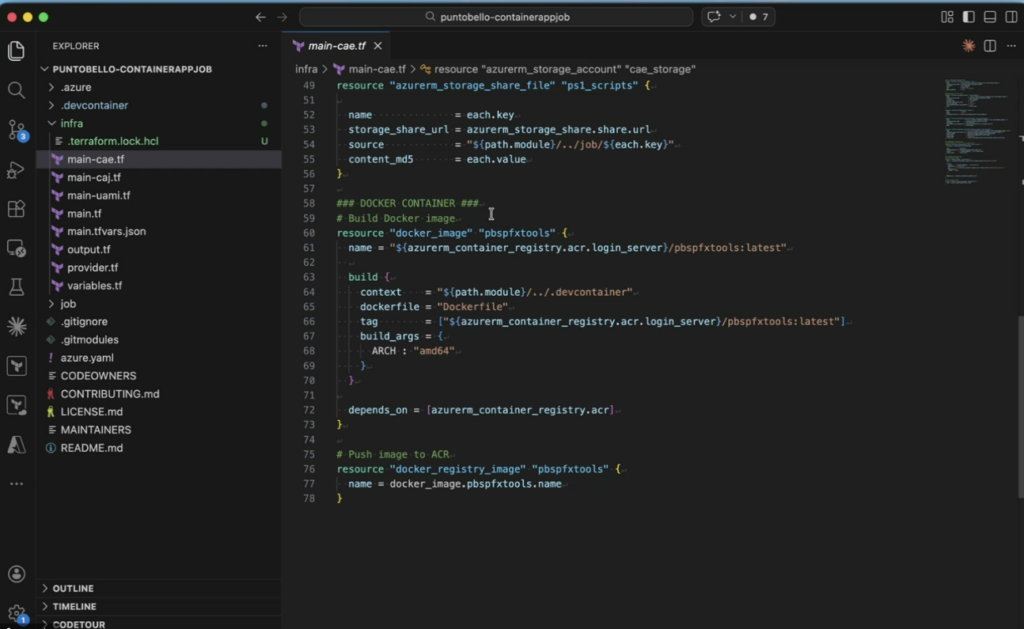Toggle the primary side bar layout button
Viewport: 1024px width, 629px height.
[x=968, y=17]
